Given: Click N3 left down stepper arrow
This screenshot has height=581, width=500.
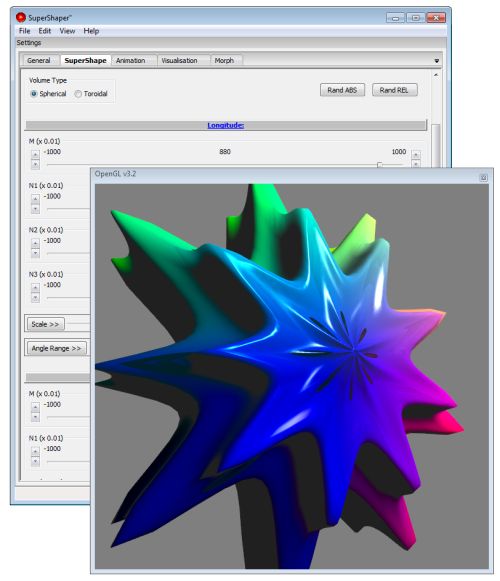Looking at the screenshot, I should point(35,297).
